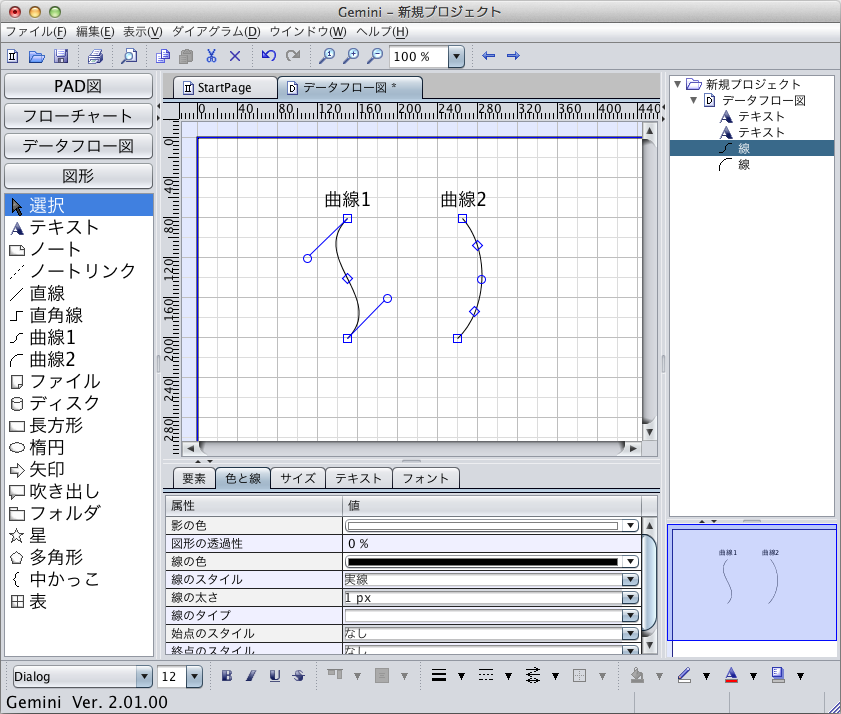Viewport: 841px width, 714px height.
Task: Open the zoom percentage dropdown
Action: [456, 56]
